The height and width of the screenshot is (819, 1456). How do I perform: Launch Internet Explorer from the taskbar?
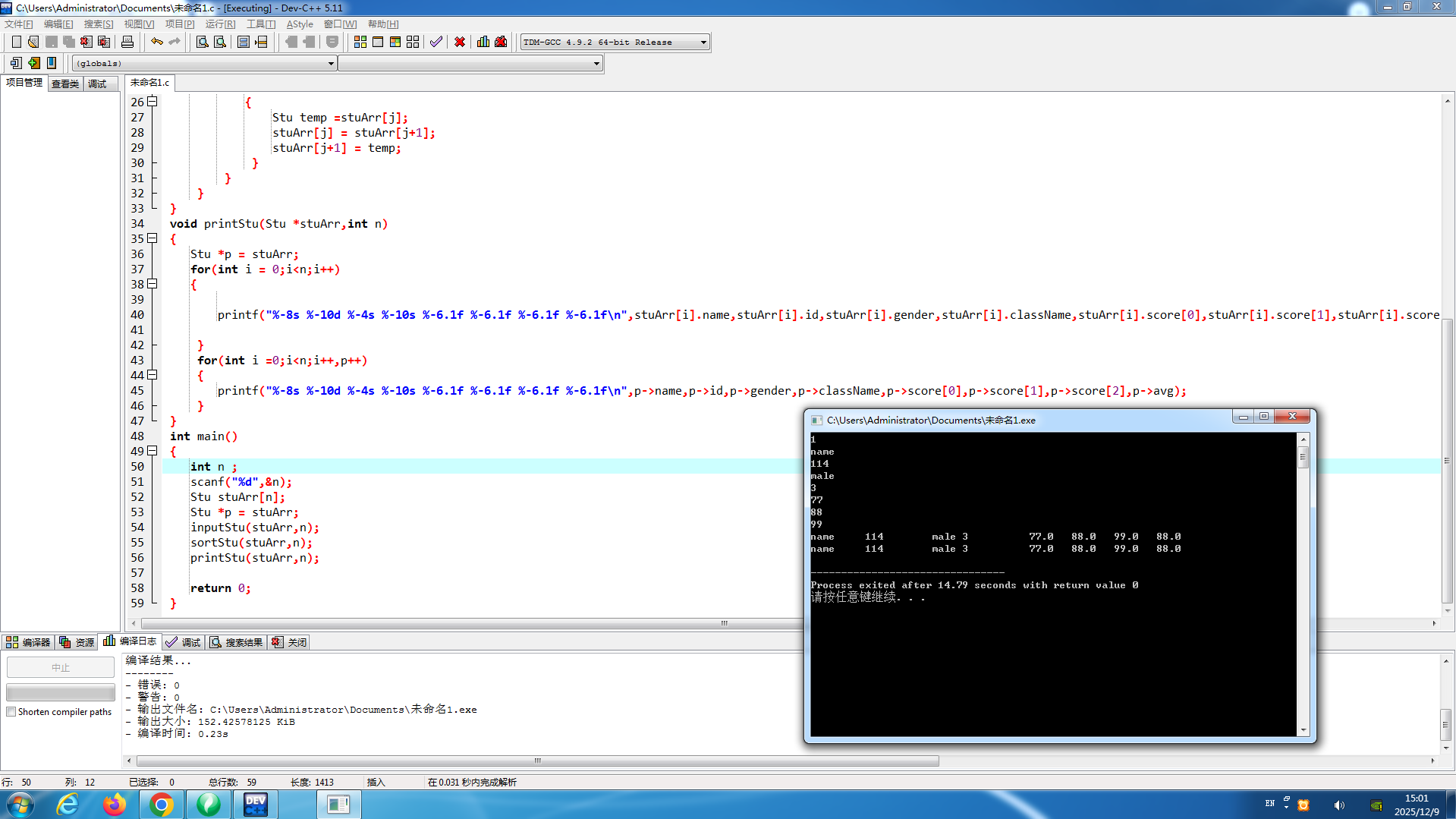pos(68,804)
